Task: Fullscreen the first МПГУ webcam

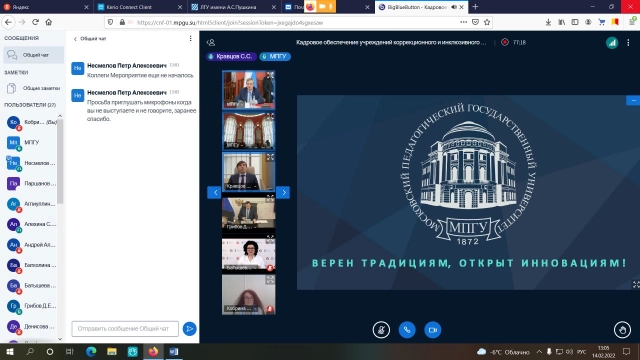Action: coord(270,76)
